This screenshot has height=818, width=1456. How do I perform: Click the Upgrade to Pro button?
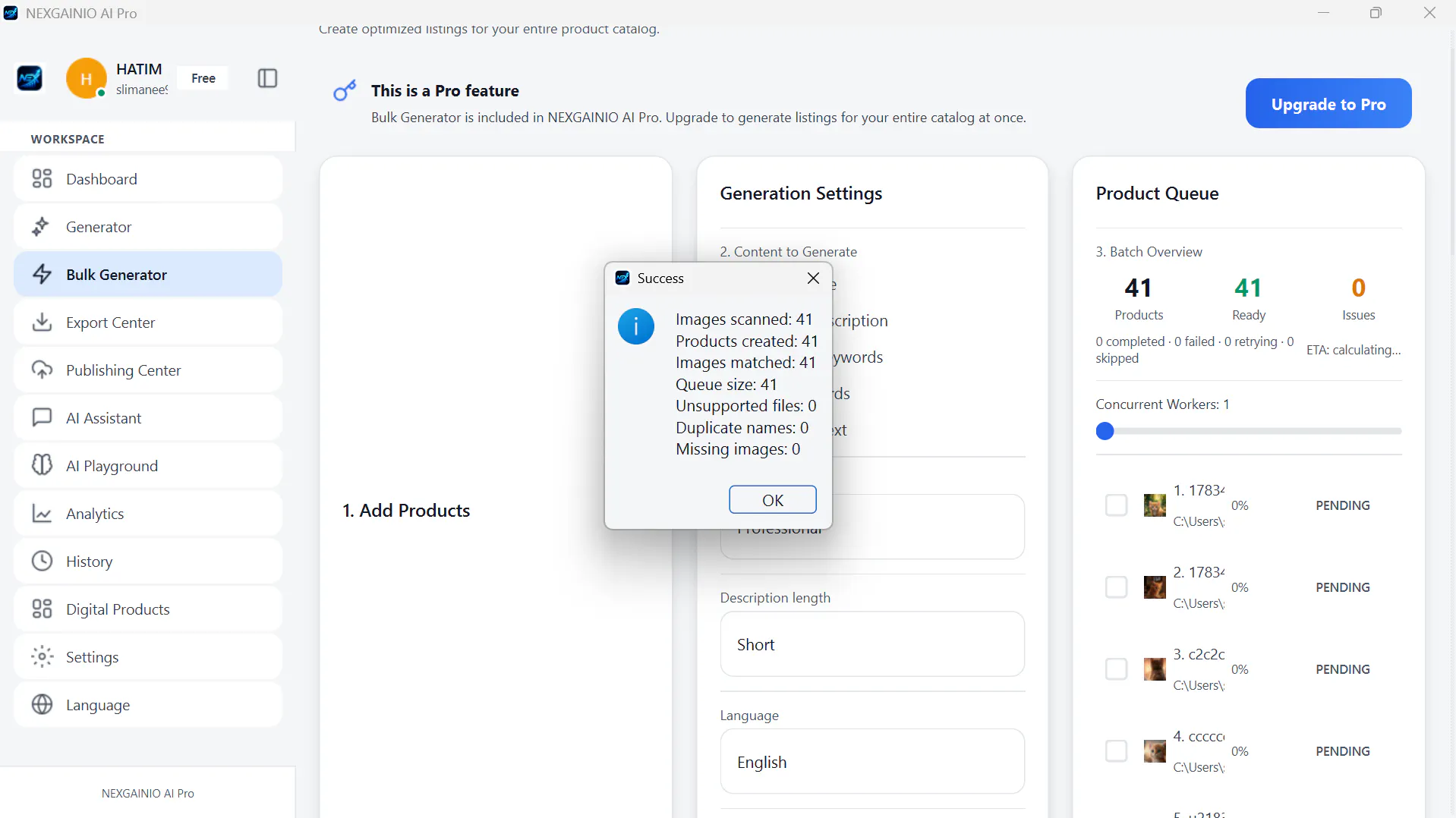point(1328,104)
